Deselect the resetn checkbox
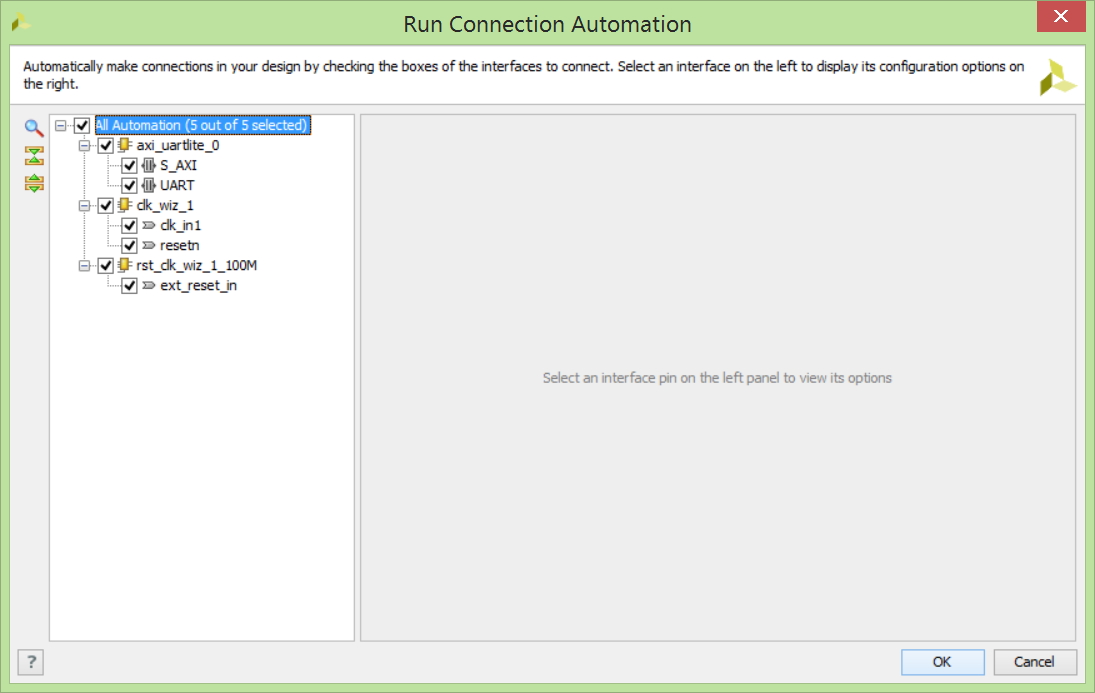 pyautogui.click(x=129, y=246)
